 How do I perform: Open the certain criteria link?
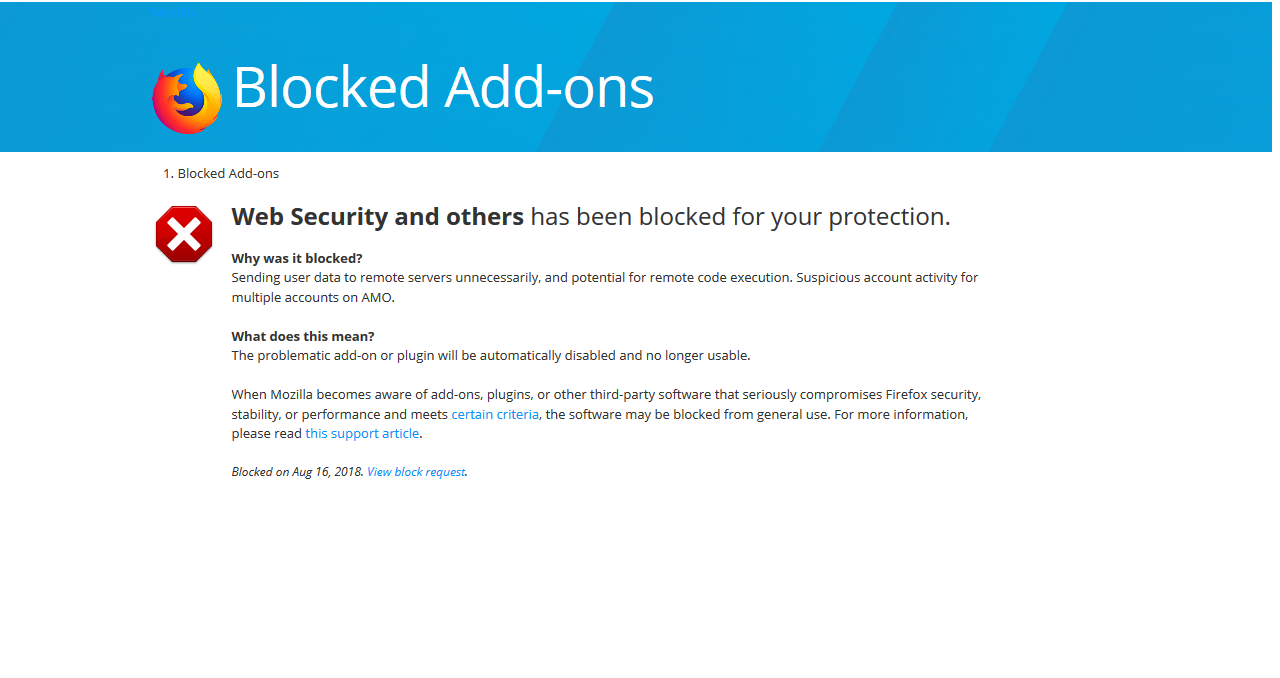pyautogui.click(x=495, y=414)
